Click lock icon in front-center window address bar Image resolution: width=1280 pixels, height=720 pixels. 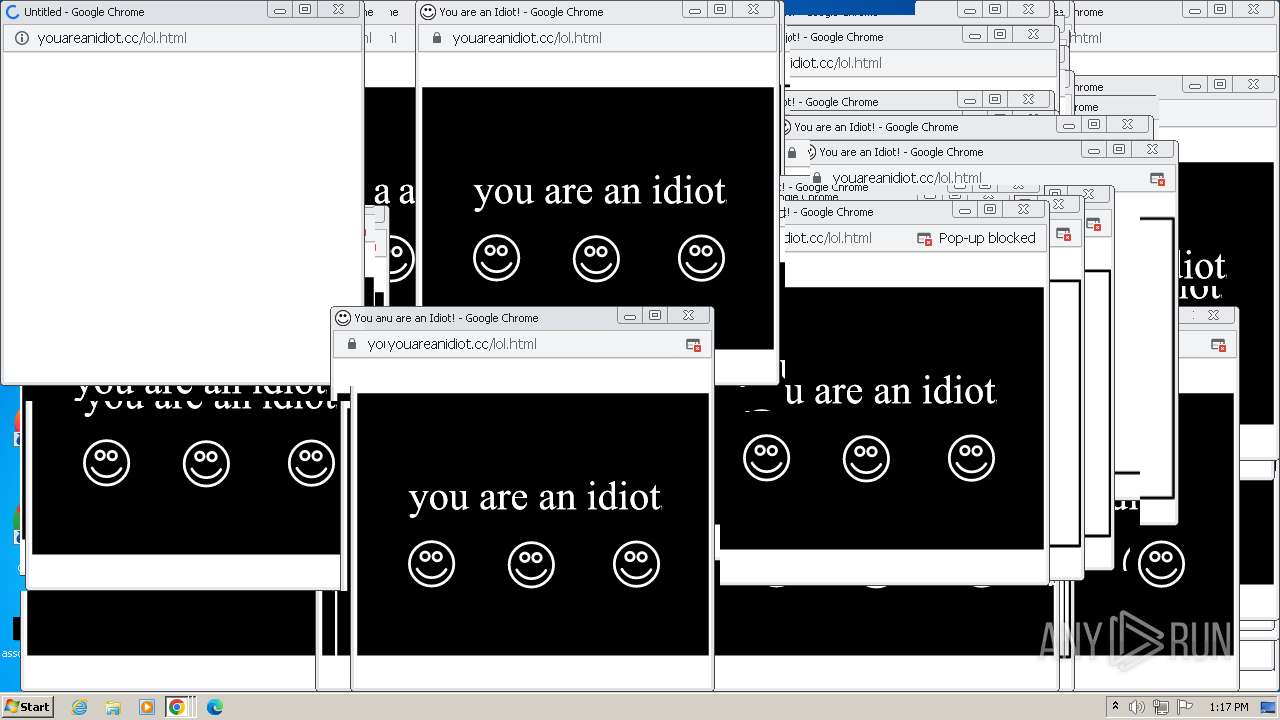[x=351, y=344]
